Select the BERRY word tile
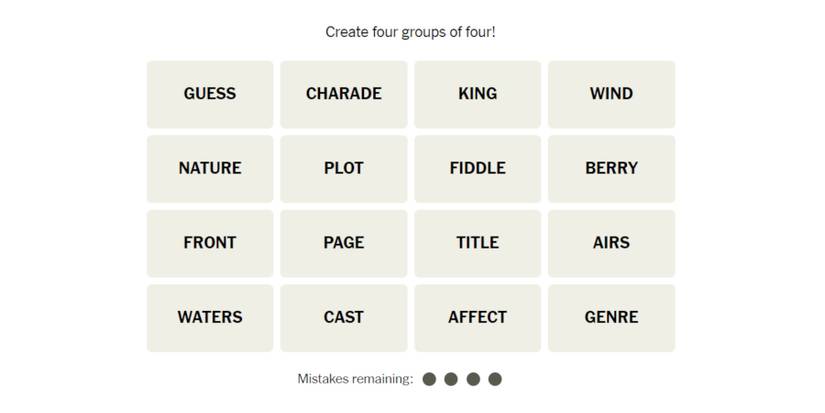Image resolution: width=825 pixels, height=413 pixels. (x=611, y=168)
